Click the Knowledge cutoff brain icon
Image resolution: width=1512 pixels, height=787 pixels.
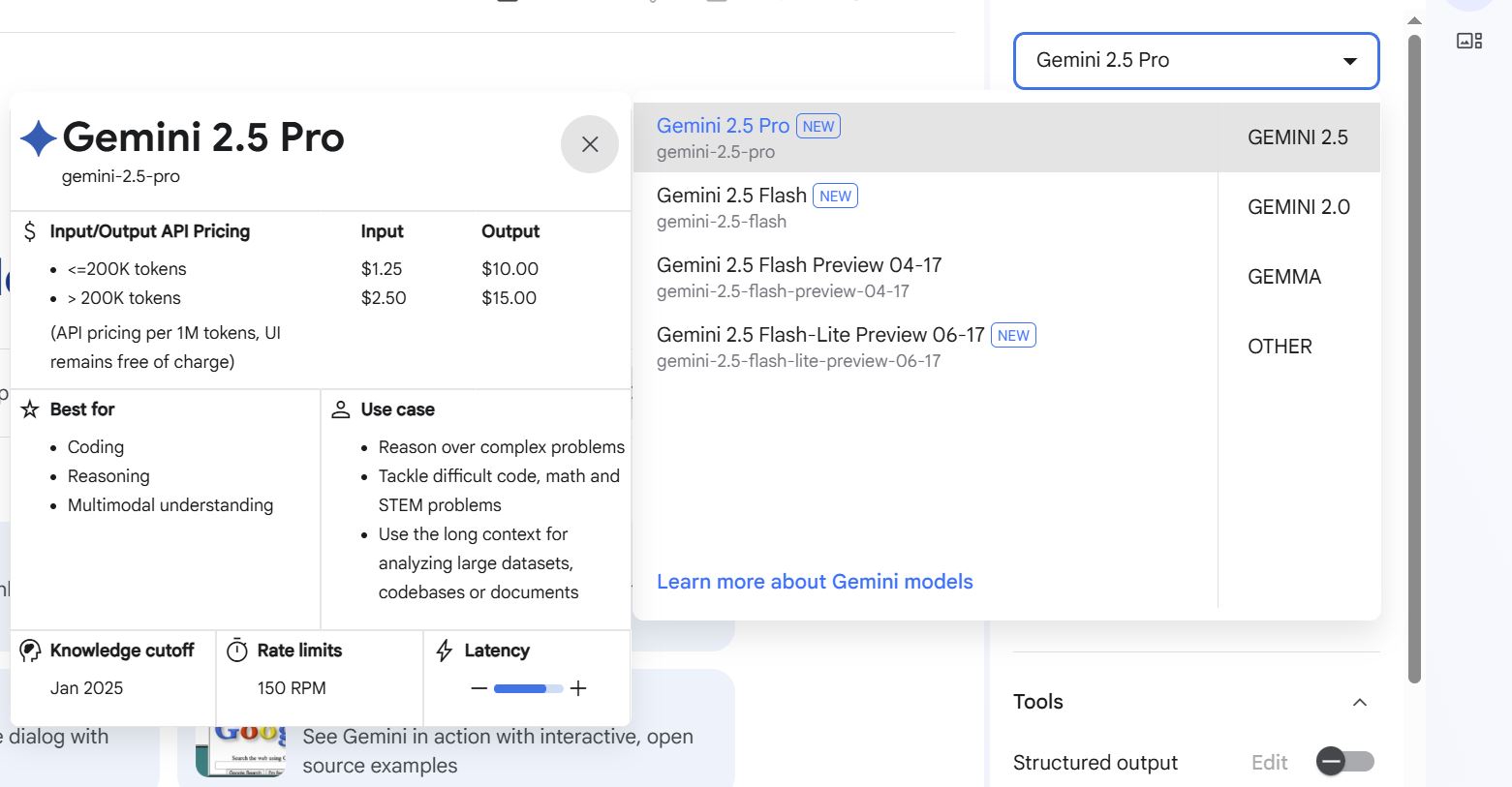click(x=30, y=651)
